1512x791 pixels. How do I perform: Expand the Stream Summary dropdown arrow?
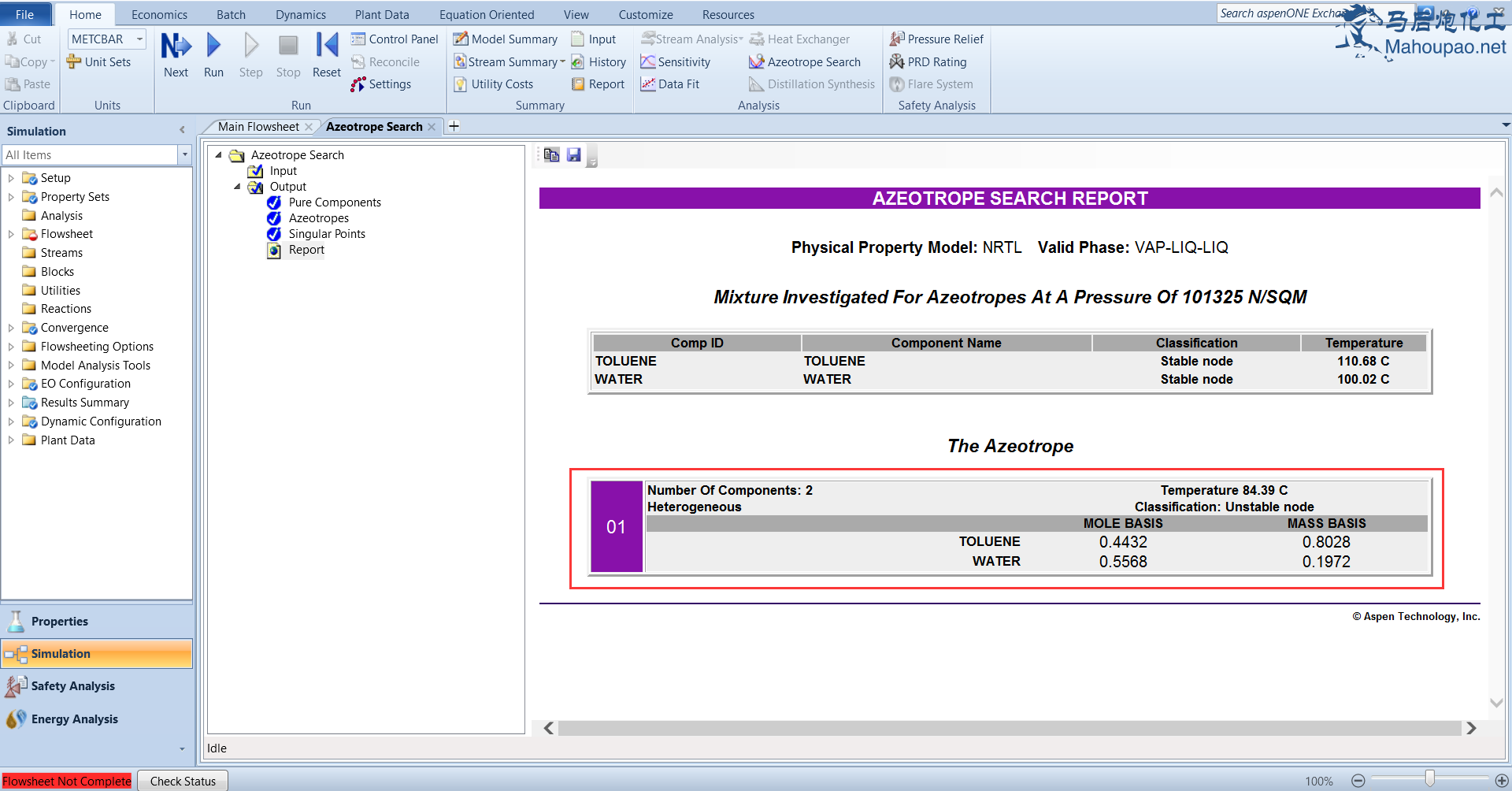tap(562, 61)
